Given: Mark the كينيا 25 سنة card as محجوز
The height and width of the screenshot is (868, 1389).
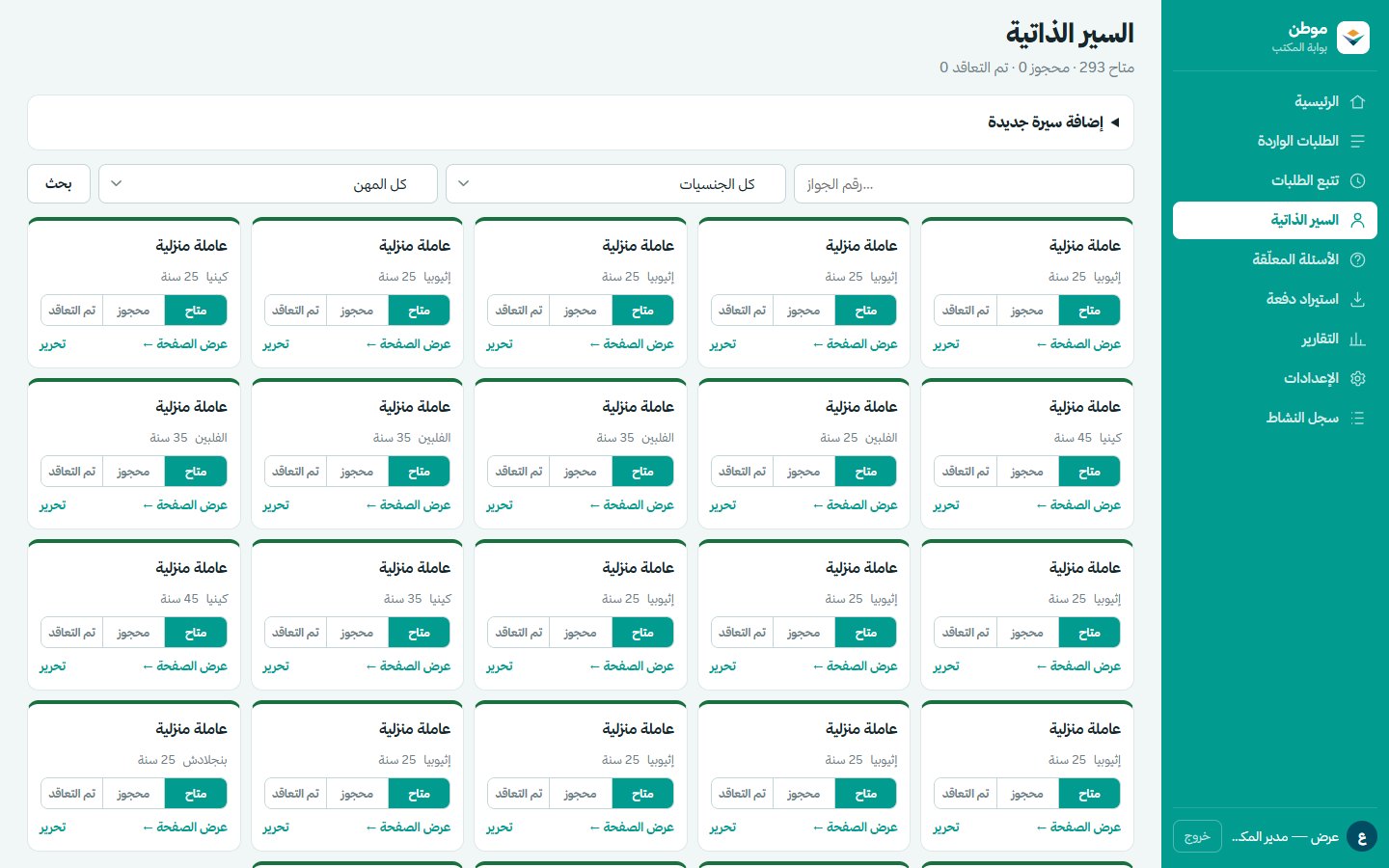Looking at the screenshot, I should [133, 311].
